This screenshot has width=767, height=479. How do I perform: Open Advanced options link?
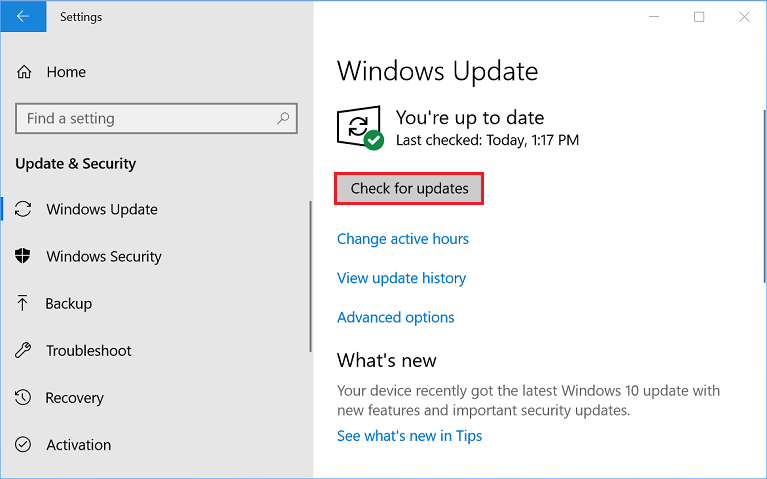396,317
